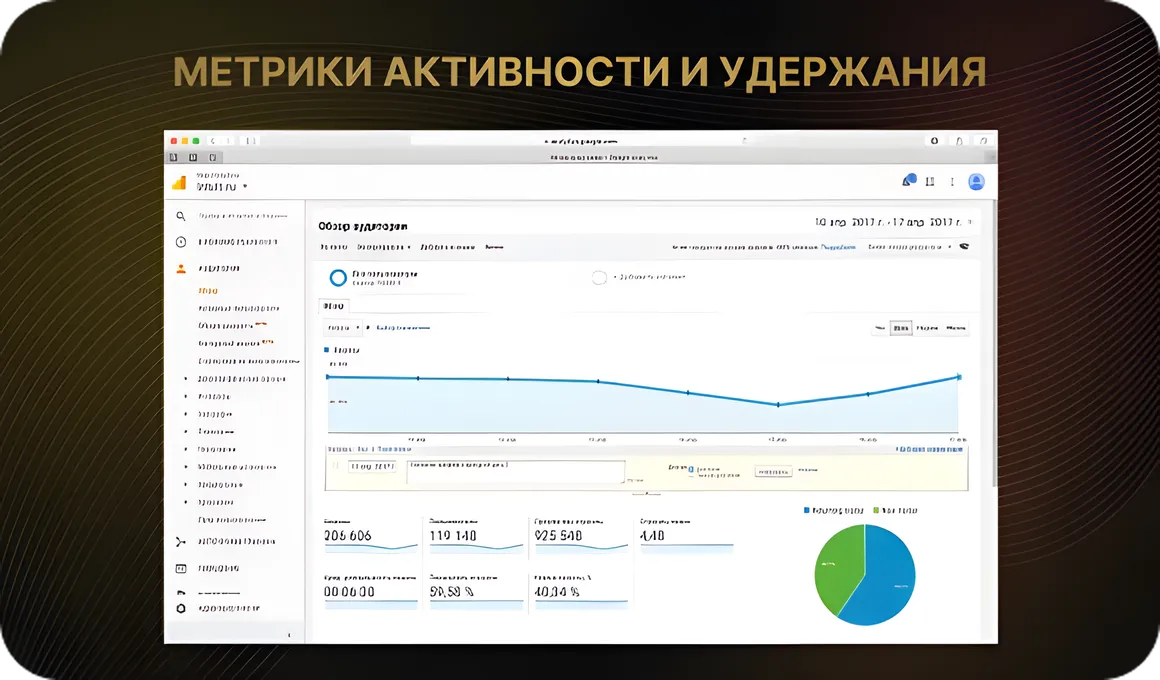Click the last data point on the line chart
1160x680 pixels.
(x=959, y=377)
